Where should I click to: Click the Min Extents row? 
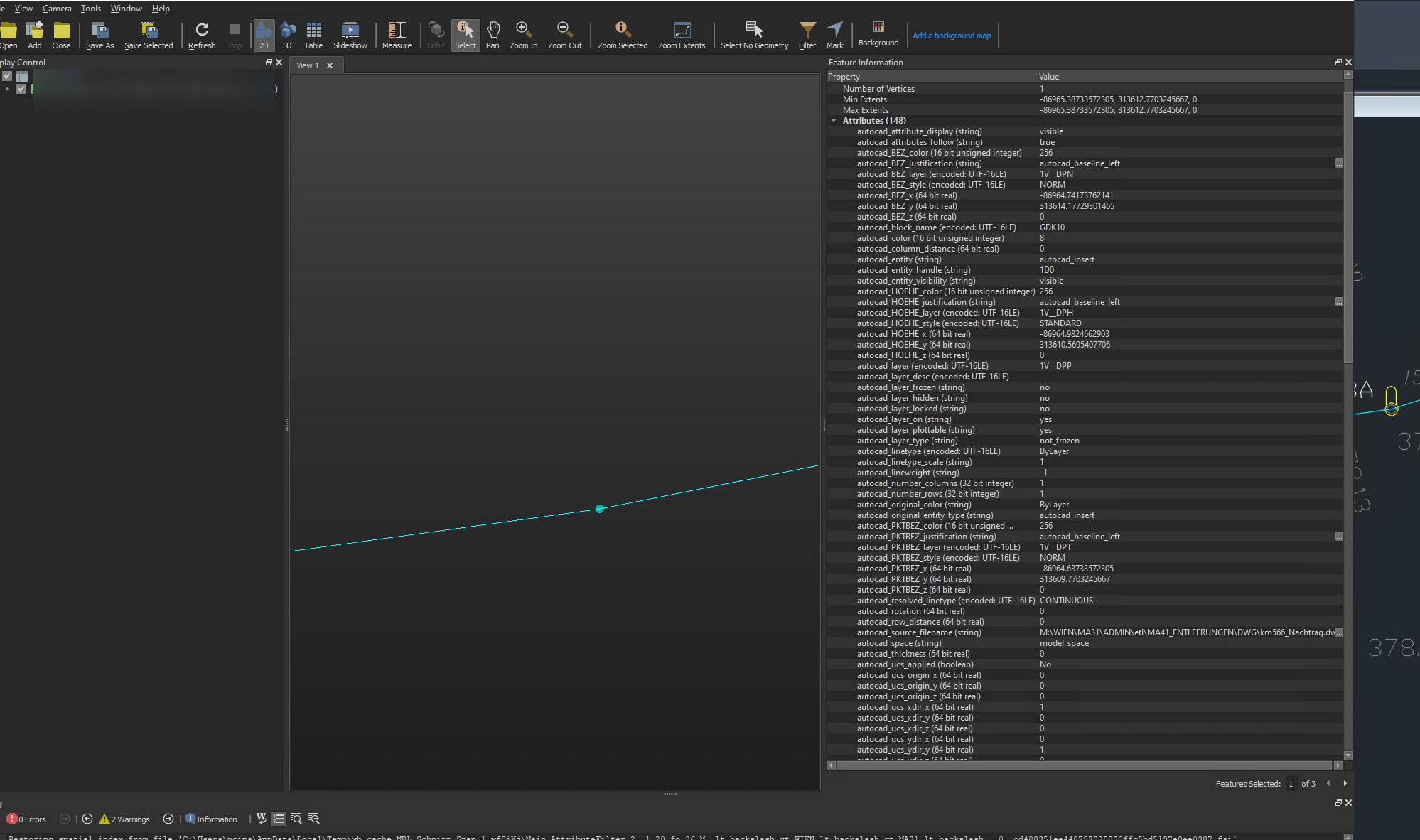coord(1085,99)
